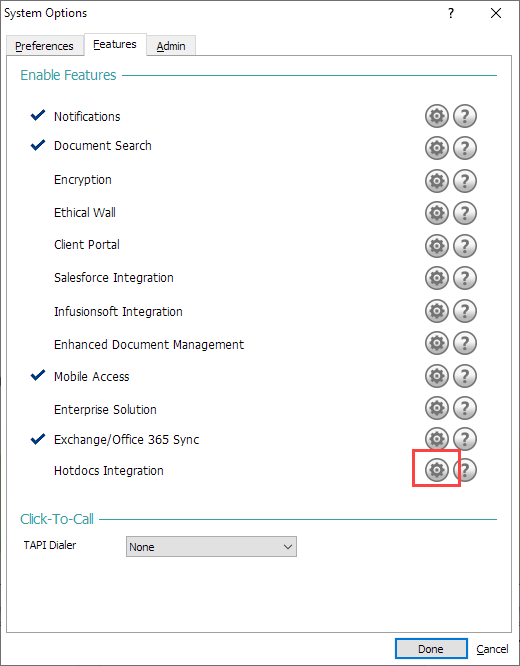Open Enterprise Solution settings gear
Viewport: 520px width, 666px height.
pos(437,408)
